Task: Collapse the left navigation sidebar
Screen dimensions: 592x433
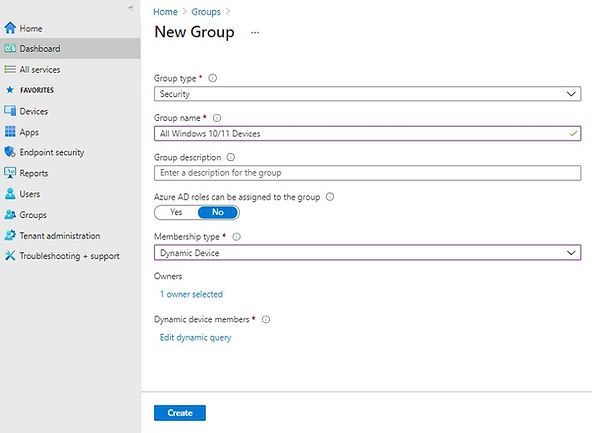Action: pyautogui.click(x=131, y=8)
